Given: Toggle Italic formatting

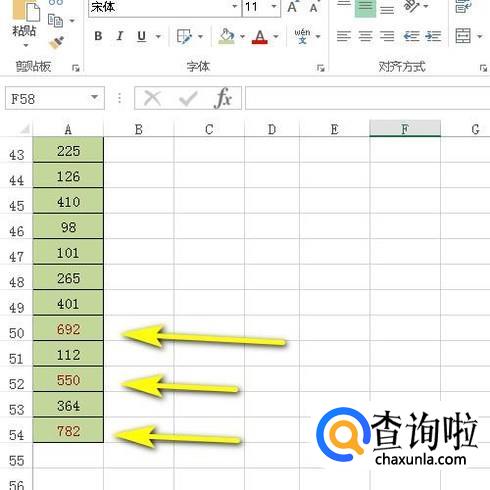Looking at the screenshot, I should click(120, 36).
